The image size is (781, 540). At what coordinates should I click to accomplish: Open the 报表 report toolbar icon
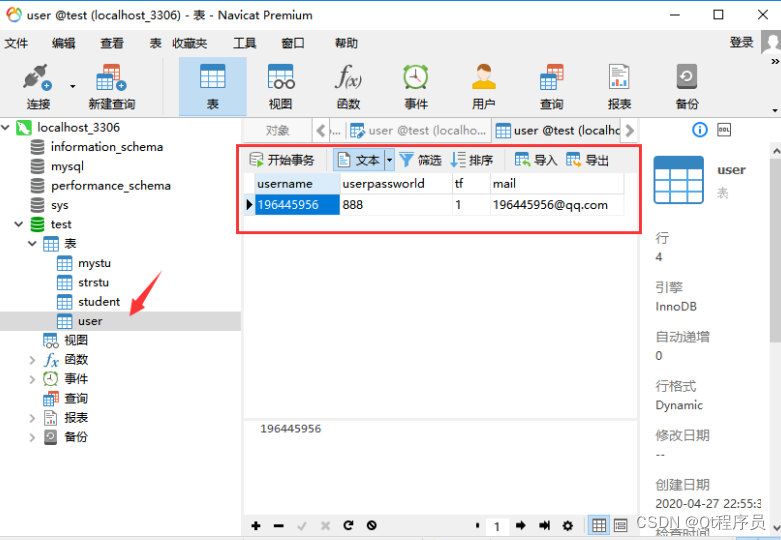[x=619, y=86]
